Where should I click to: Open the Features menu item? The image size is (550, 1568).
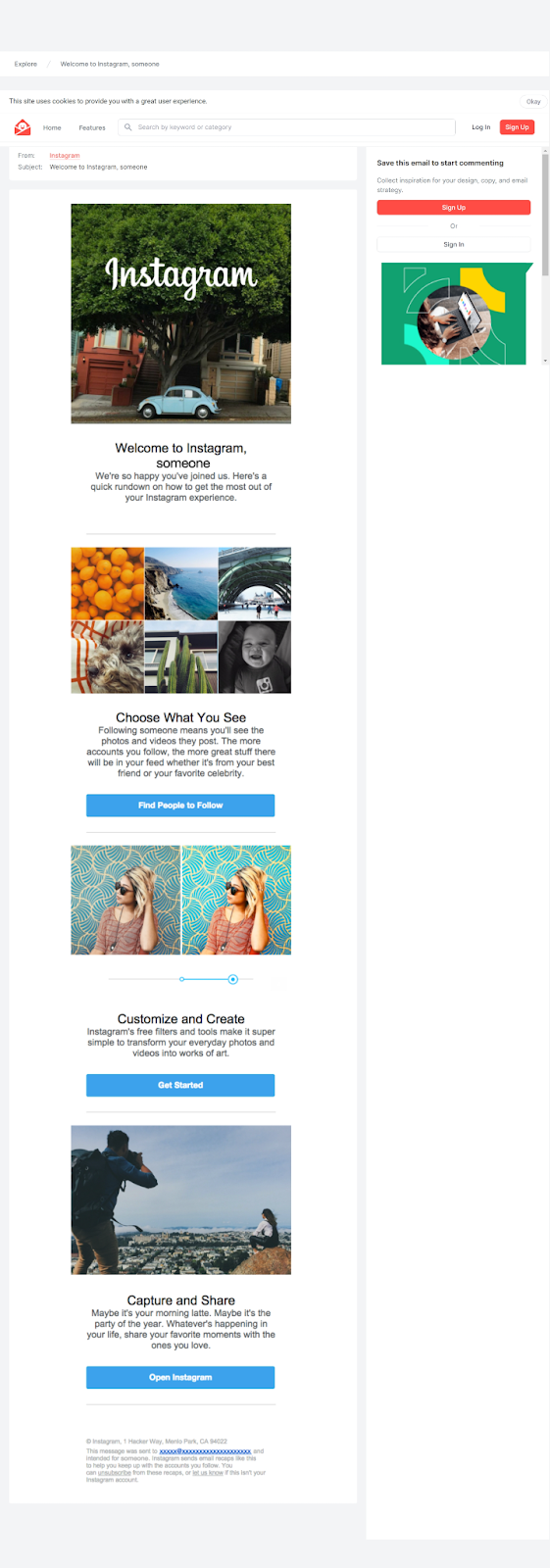tap(92, 127)
